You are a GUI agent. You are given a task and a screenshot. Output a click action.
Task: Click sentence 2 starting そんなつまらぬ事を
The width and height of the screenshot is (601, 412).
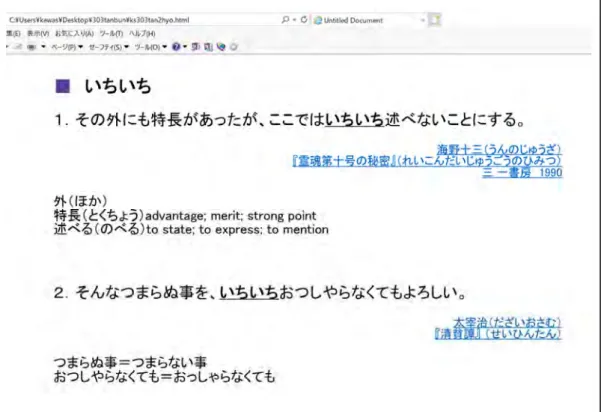260,293
